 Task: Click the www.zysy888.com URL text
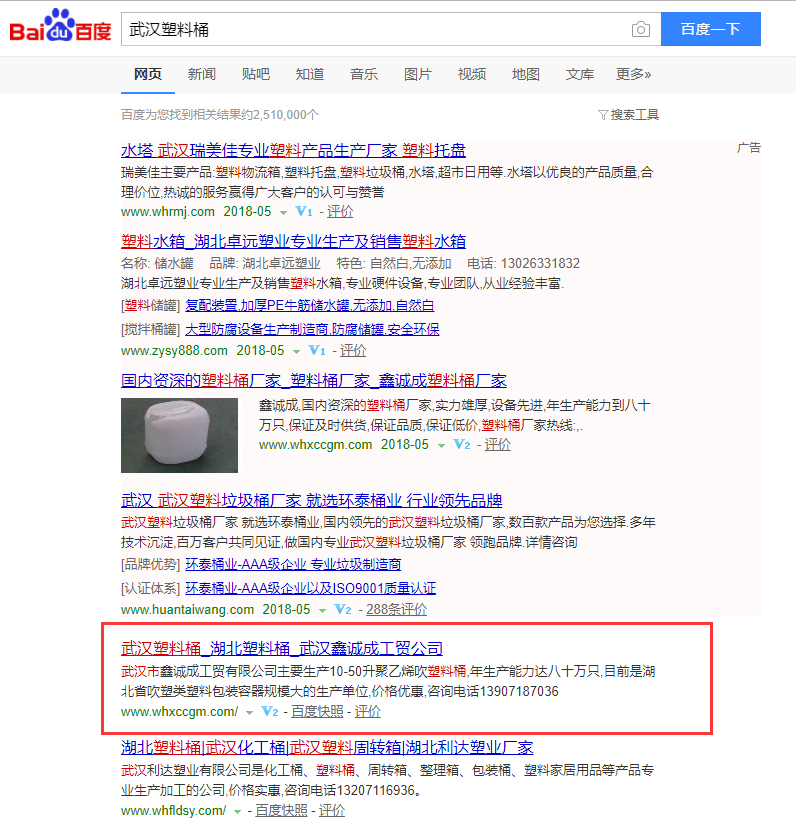click(174, 350)
